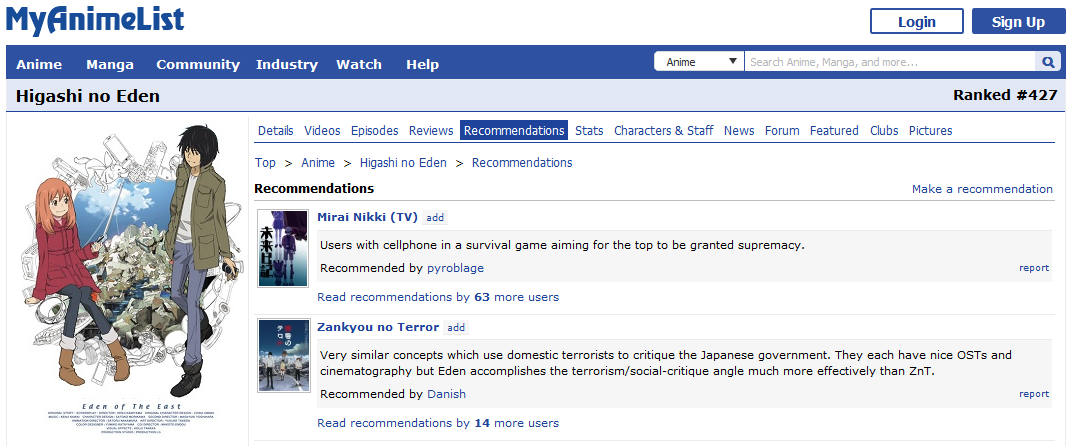Focus the Search Anime, Manga input field

tap(890, 62)
